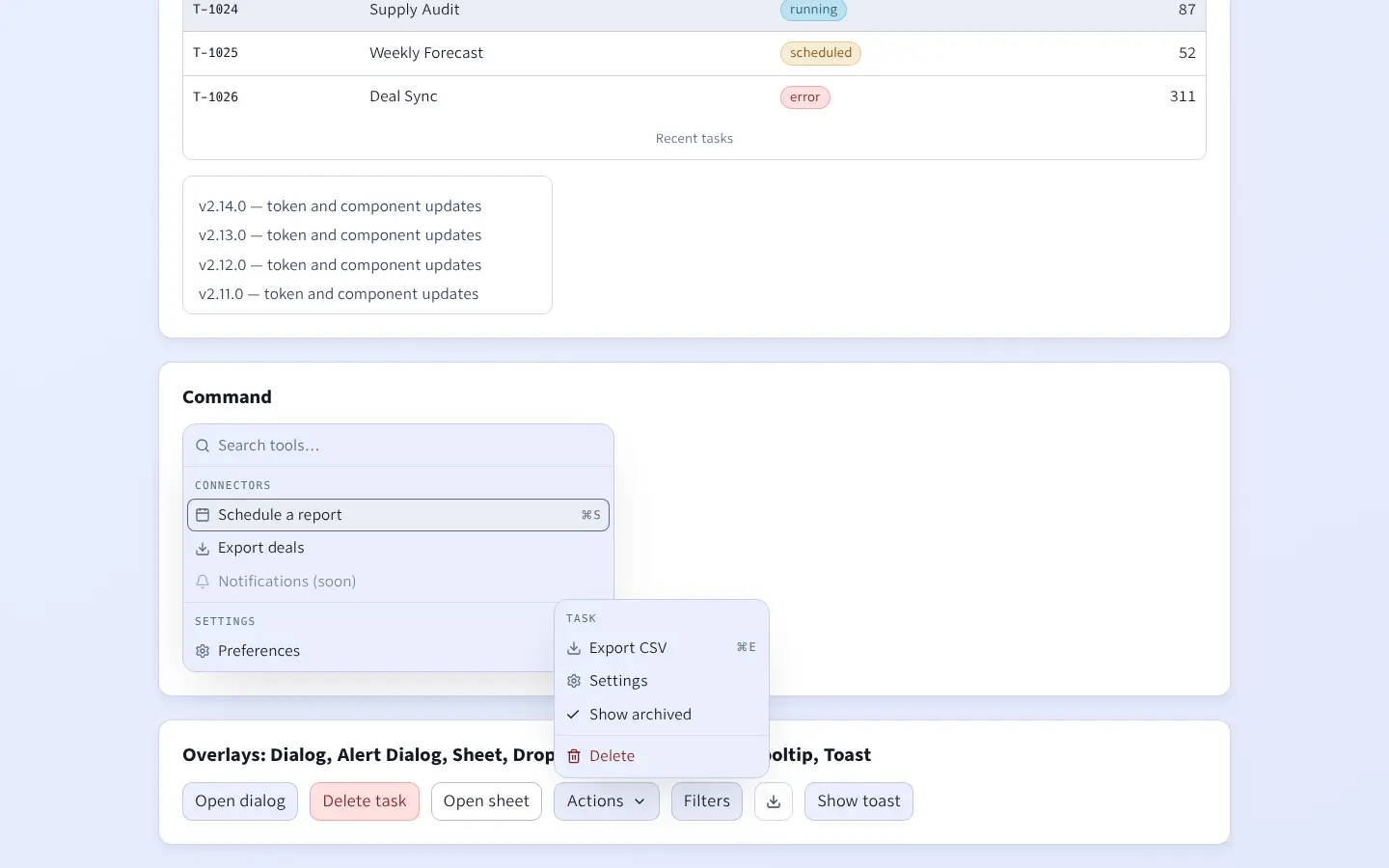Click the Show toast button
1389x868 pixels.
(x=858, y=801)
